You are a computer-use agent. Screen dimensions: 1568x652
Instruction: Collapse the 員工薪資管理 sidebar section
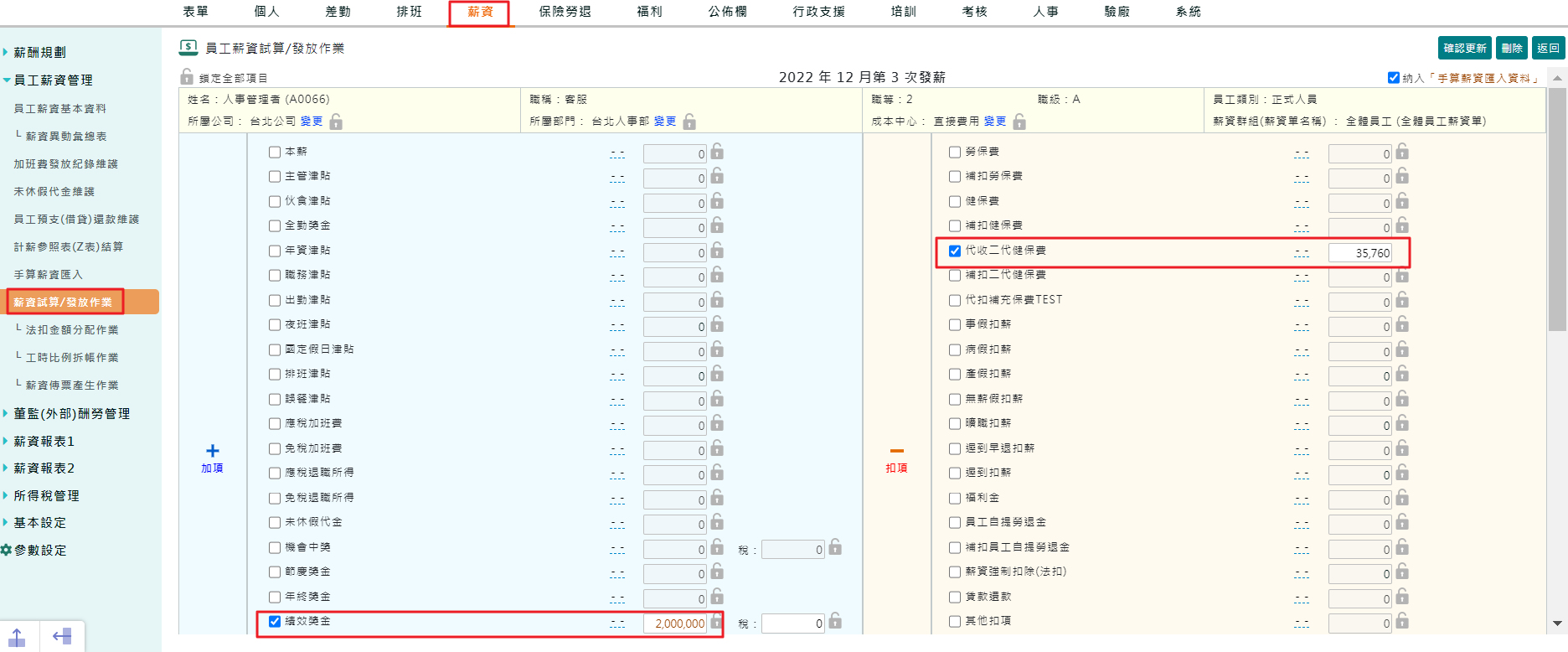pos(53,80)
